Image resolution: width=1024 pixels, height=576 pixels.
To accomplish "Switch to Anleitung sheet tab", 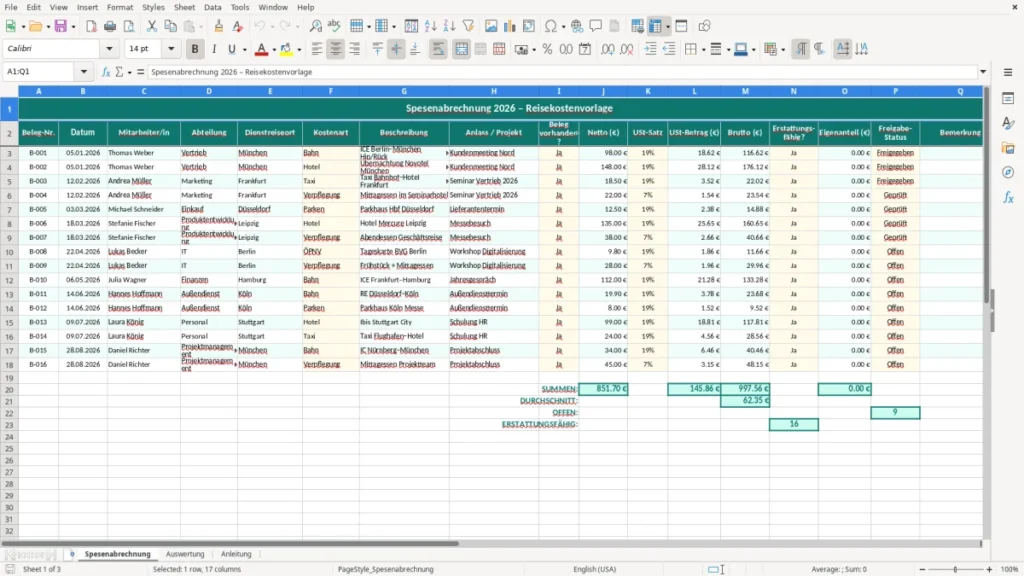I will (236, 554).
